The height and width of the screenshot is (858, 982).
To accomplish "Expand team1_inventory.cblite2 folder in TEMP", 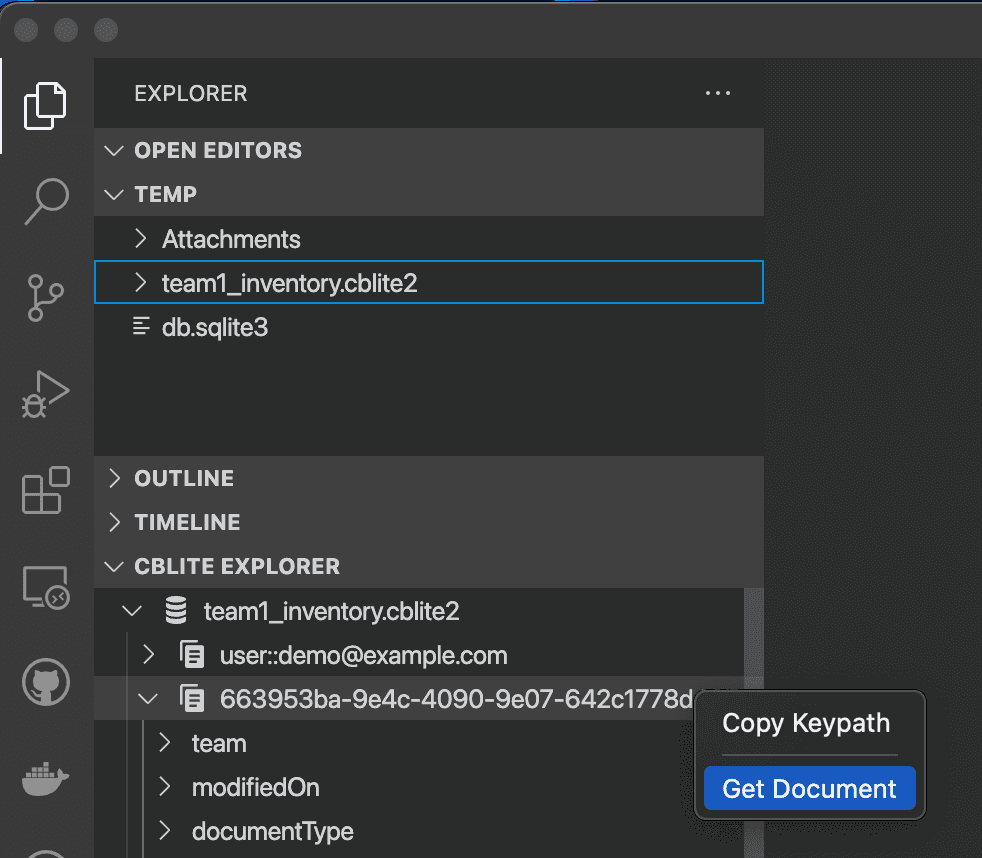I will point(141,282).
